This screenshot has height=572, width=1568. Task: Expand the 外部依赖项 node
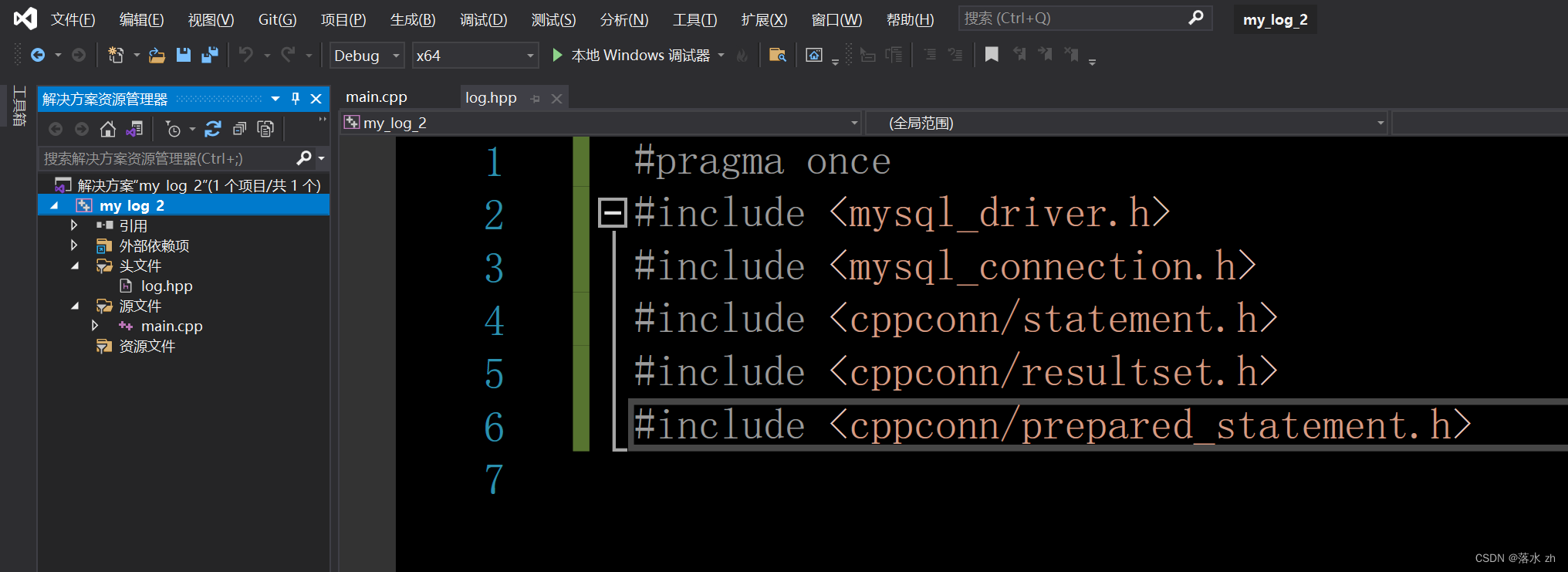pyautogui.click(x=74, y=245)
